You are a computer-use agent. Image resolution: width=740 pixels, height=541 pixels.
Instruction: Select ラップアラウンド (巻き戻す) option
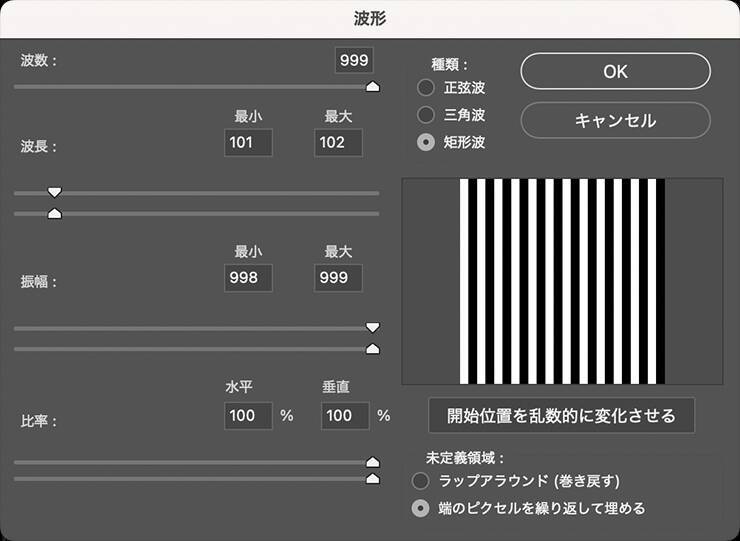(x=422, y=481)
